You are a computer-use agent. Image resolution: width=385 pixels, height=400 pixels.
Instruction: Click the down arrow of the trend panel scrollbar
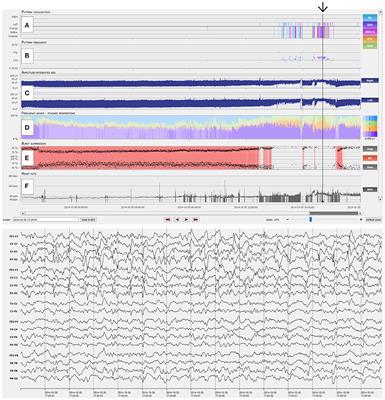coord(381,199)
